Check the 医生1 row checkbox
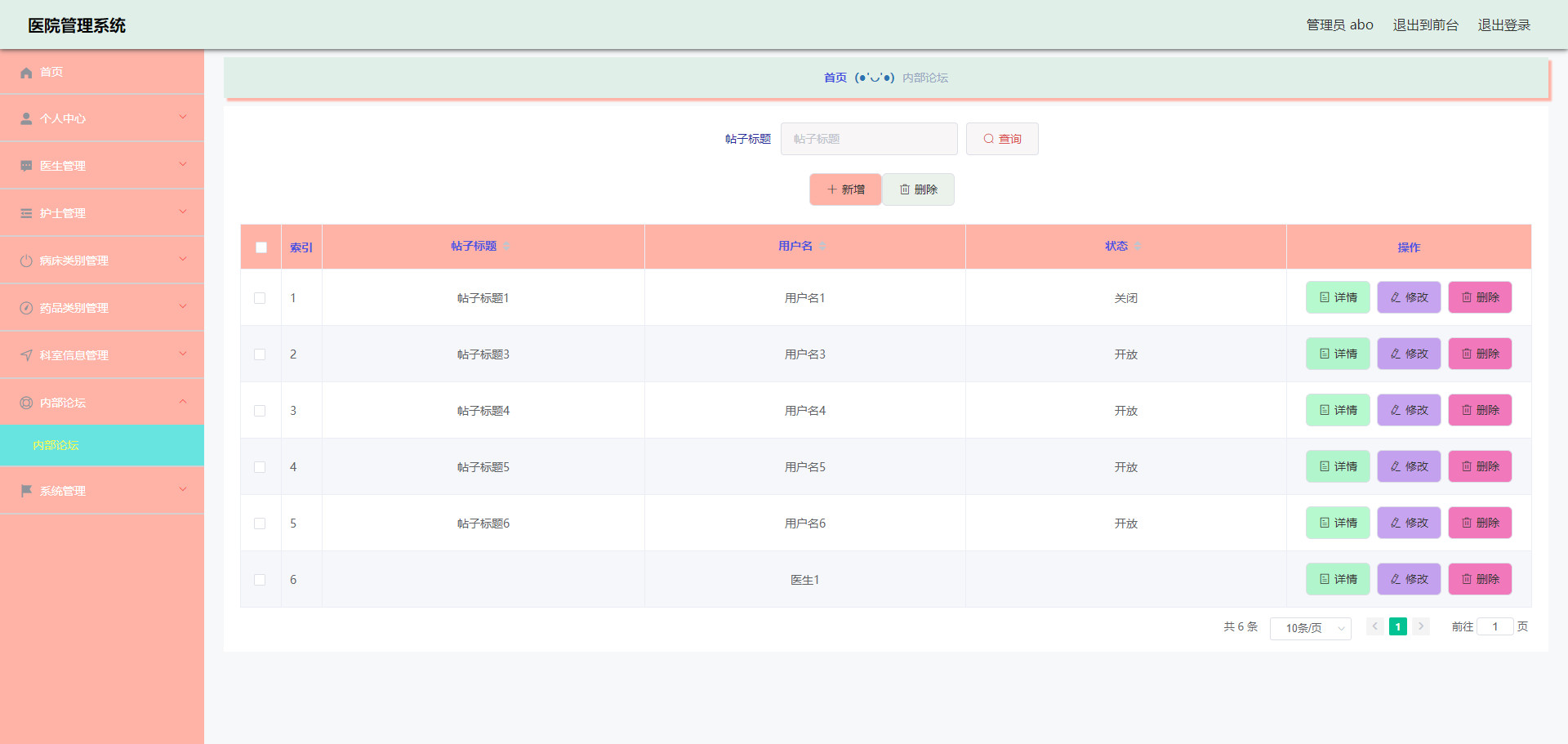 click(x=260, y=580)
